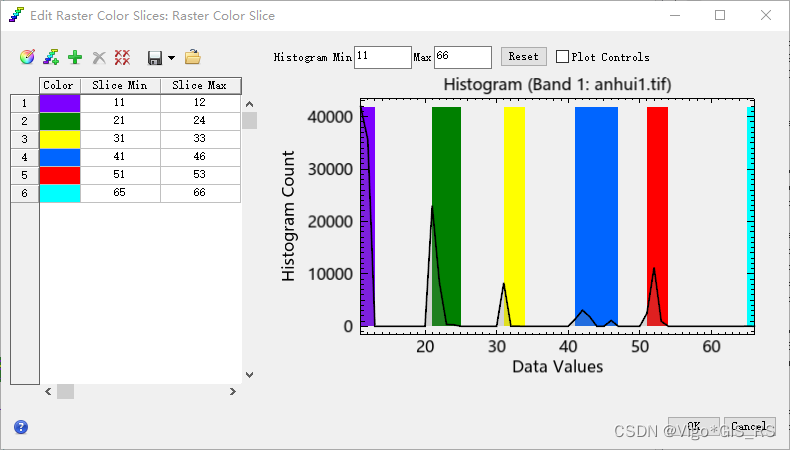Viewport: 790px width, 450px height.
Task: Enable the Plot Controls checkbox
Action: click(562, 56)
